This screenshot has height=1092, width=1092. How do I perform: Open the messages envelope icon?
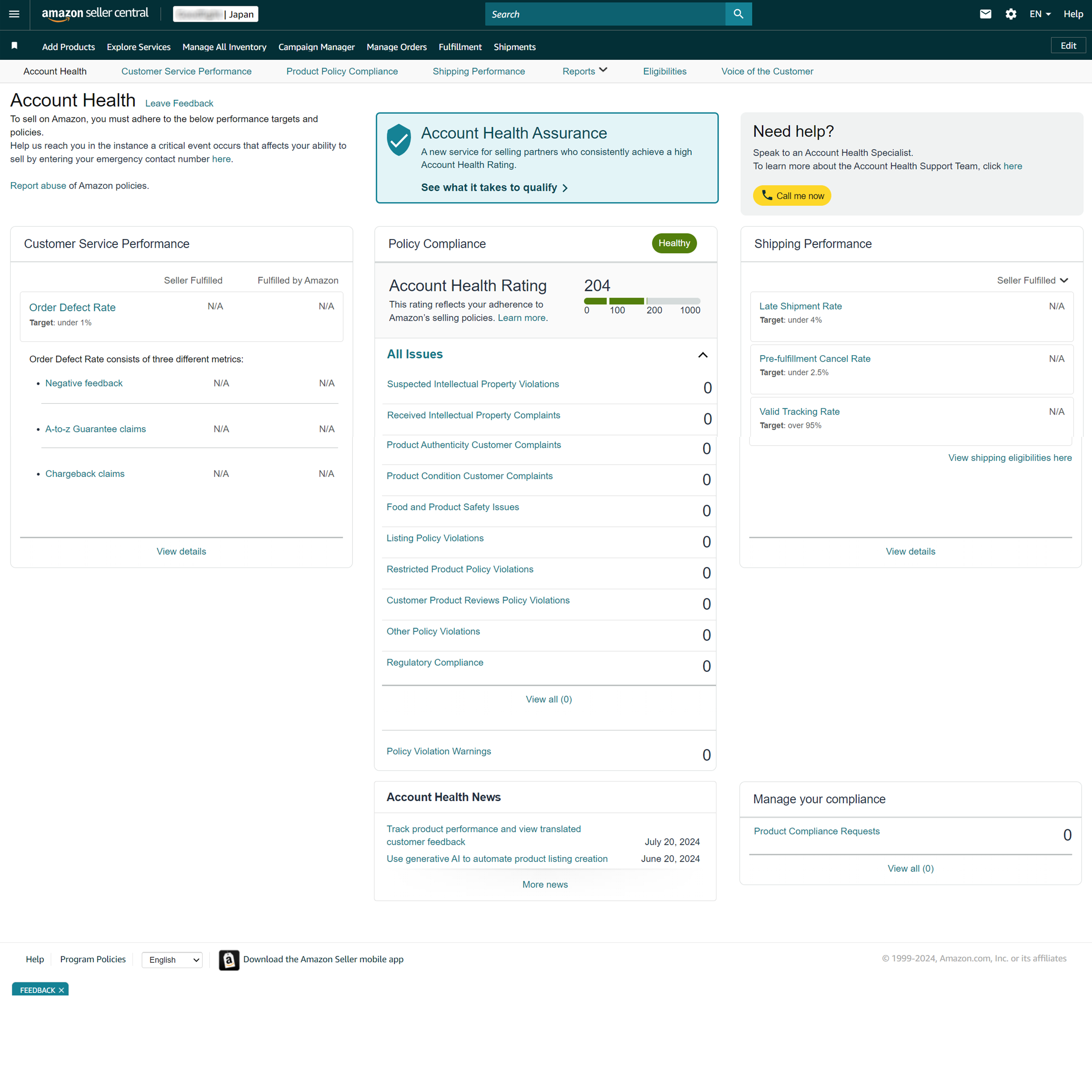[985, 14]
